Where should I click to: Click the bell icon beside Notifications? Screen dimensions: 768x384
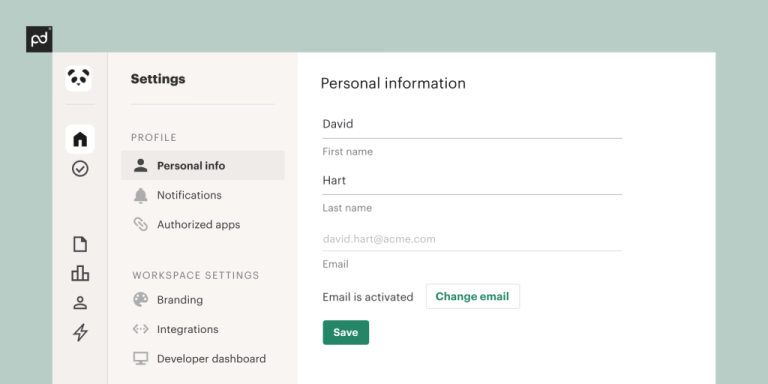tap(141, 195)
